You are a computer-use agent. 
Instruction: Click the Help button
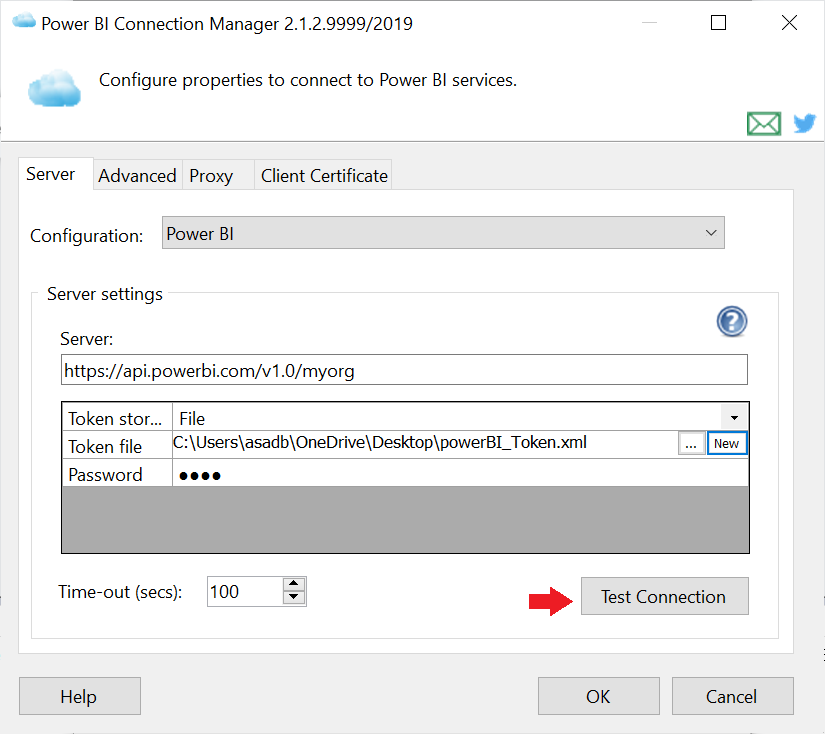(x=79, y=696)
